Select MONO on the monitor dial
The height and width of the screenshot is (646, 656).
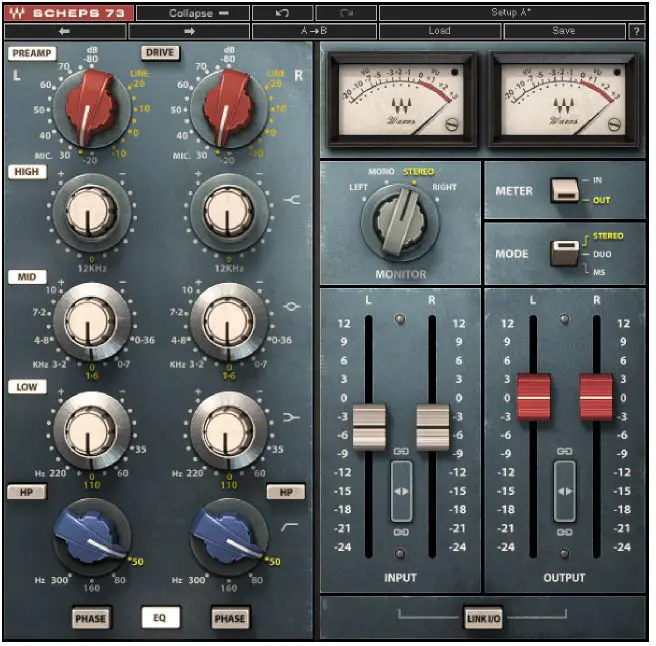pos(381,172)
